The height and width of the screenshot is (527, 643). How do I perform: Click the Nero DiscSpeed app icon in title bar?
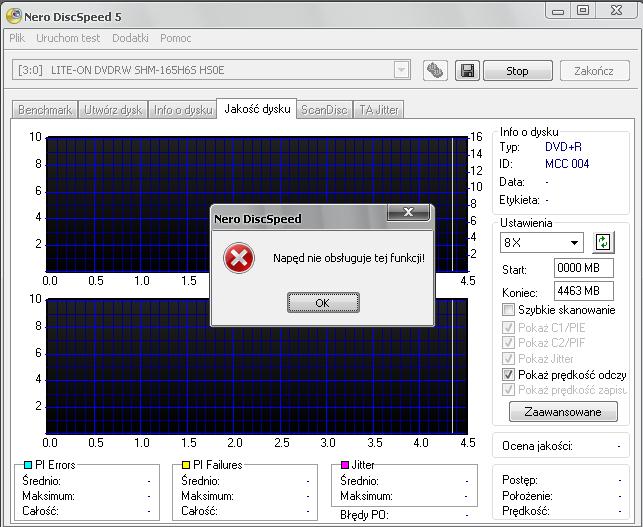[14, 16]
